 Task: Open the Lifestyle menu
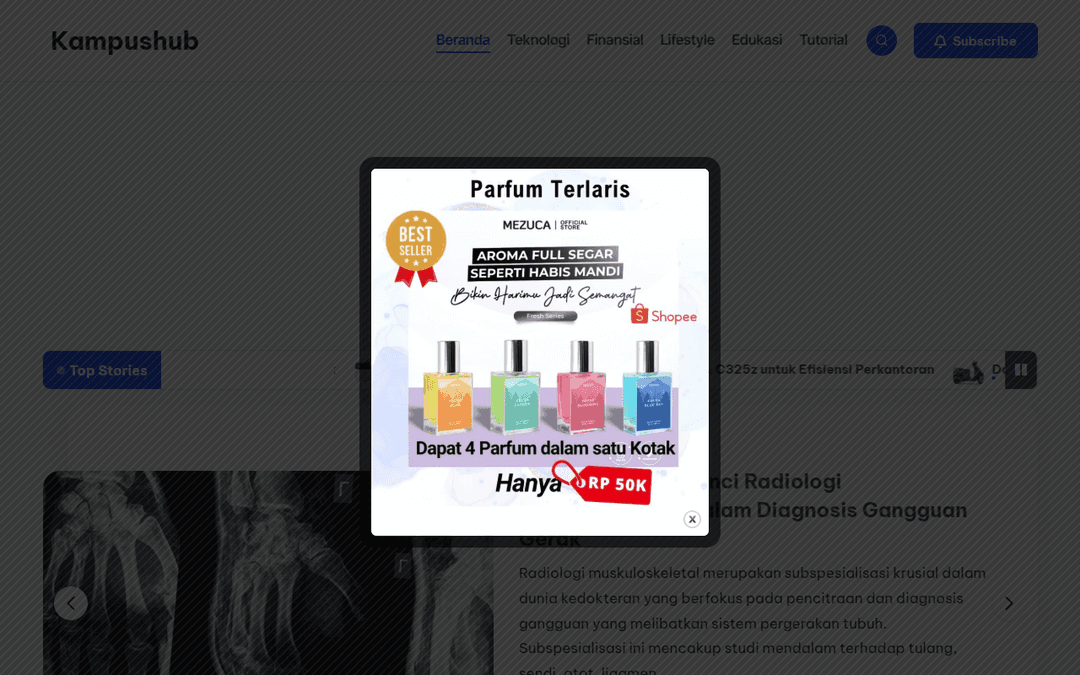tap(687, 40)
